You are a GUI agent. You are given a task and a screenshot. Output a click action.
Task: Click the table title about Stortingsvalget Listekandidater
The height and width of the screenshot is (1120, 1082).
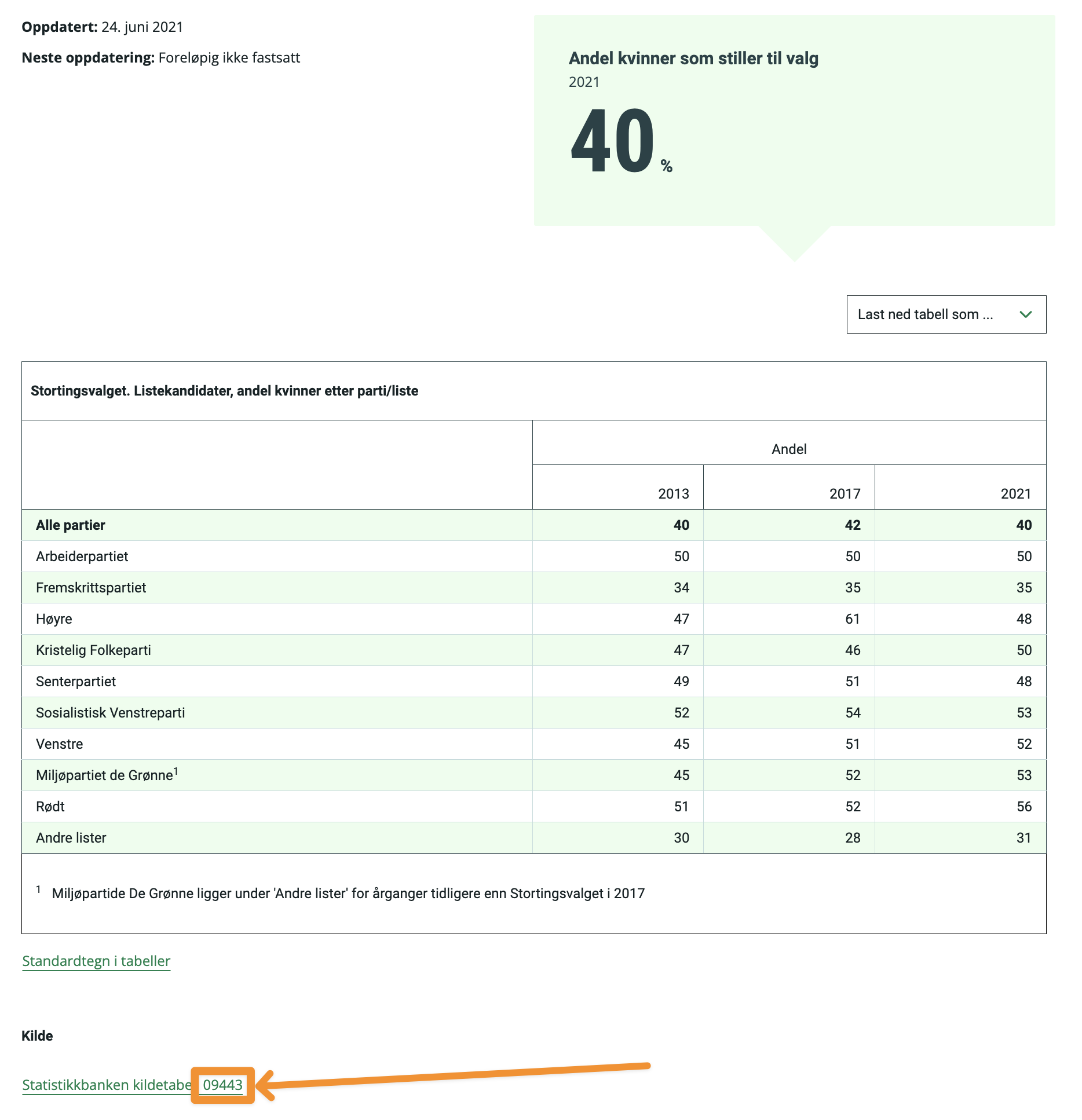[x=224, y=391]
